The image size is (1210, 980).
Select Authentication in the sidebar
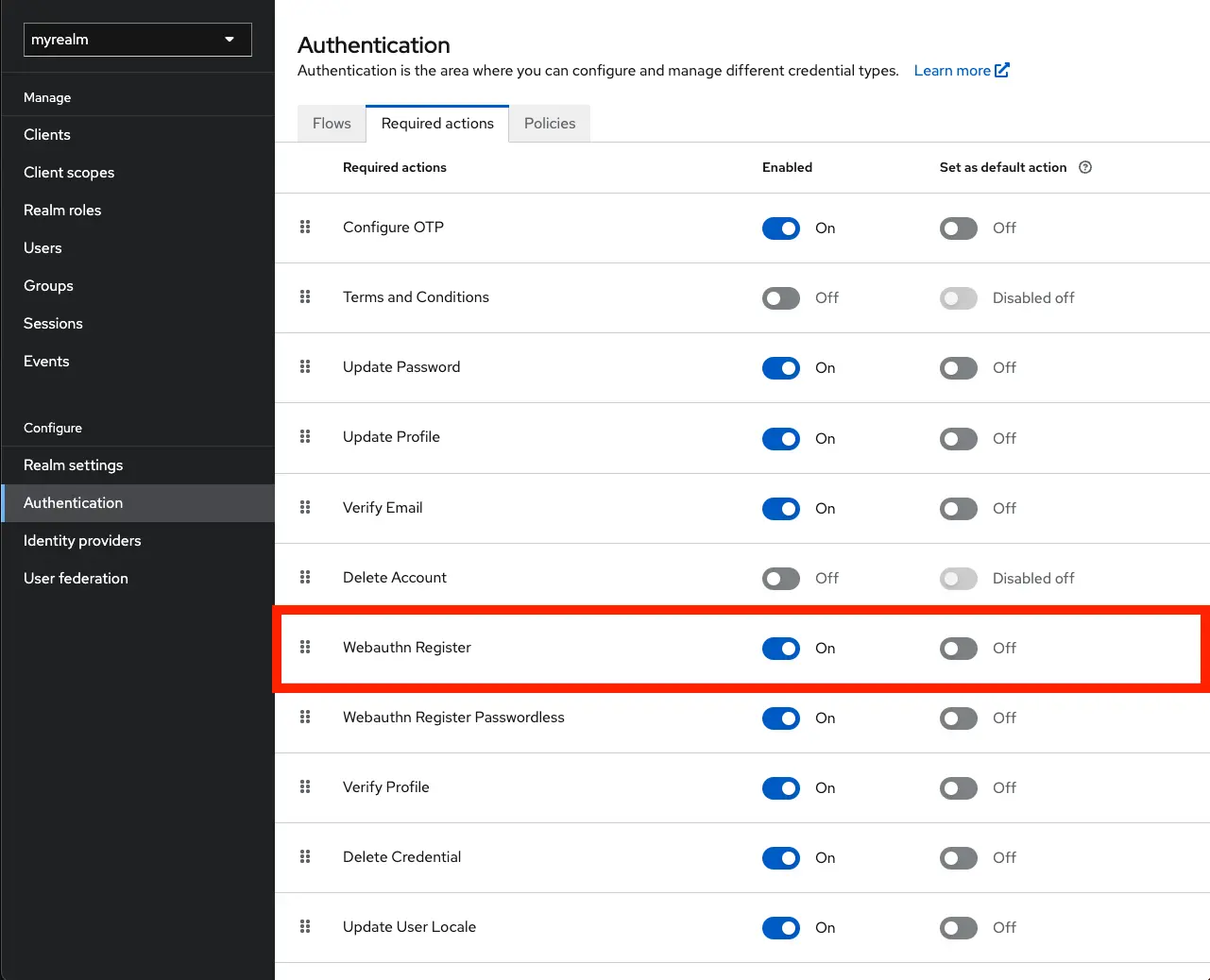click(138, 502)
